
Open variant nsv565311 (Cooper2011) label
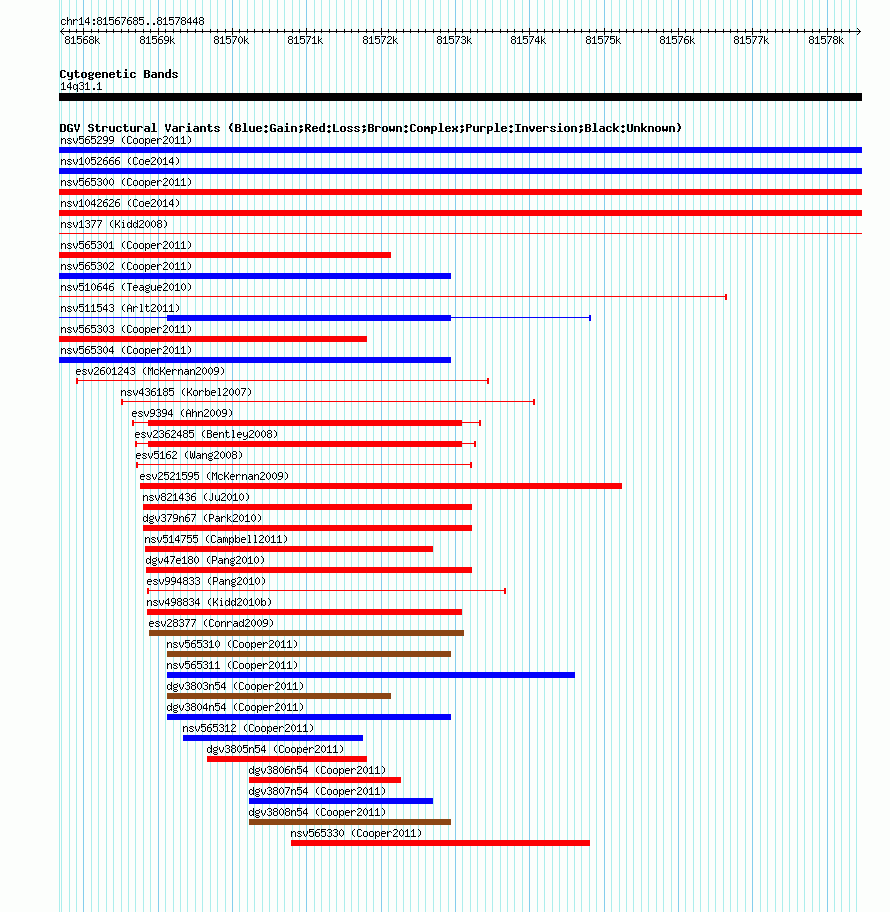[232, 664]
